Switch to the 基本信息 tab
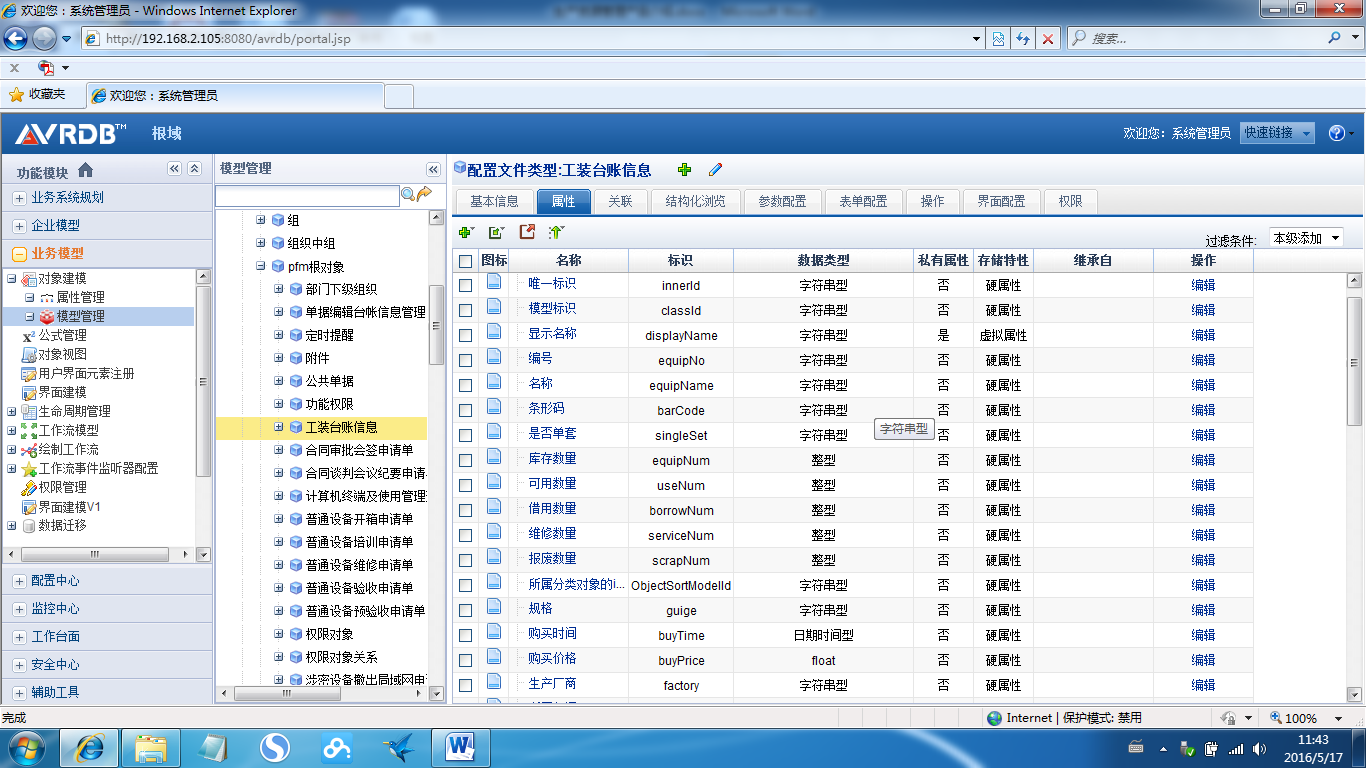 pyautogui.click(x=494, y=201)
